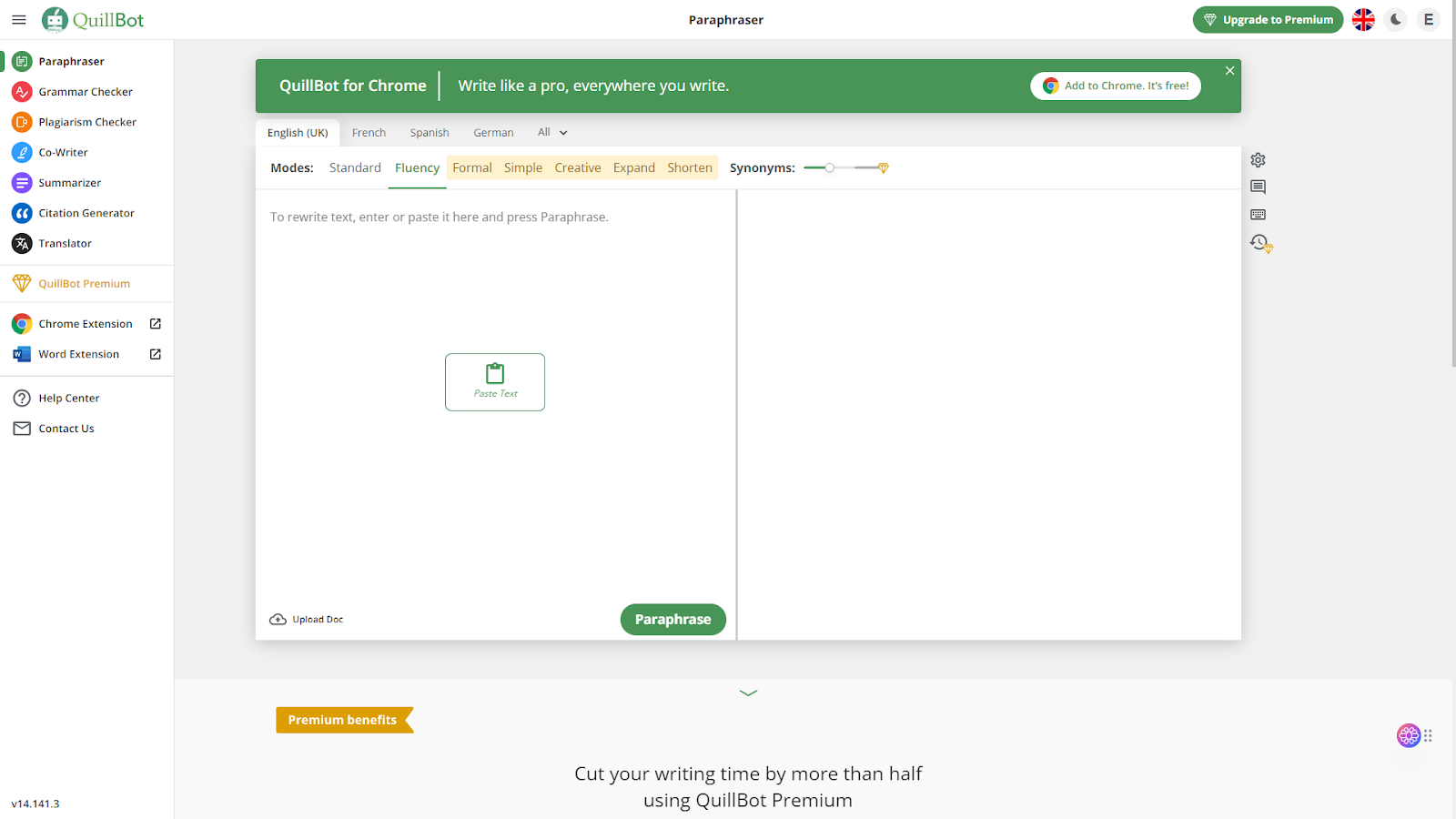Click the green Paraphrase button

[673, 620]
